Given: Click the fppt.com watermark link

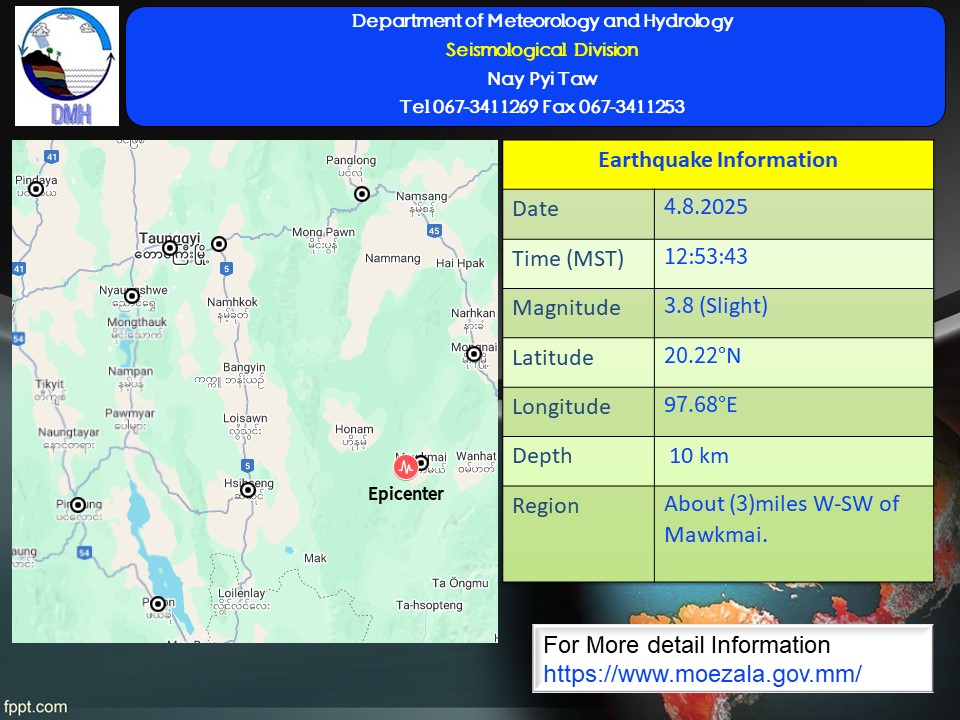Looking at the screenshot, I should click(x=35, y=707).
